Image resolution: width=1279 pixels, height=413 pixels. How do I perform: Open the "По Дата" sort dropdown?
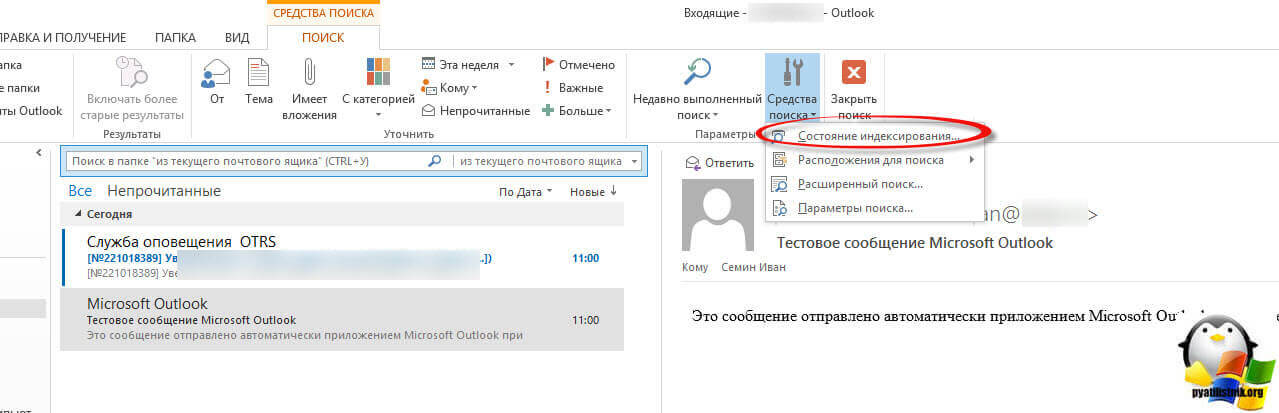(x=525, y=192)
